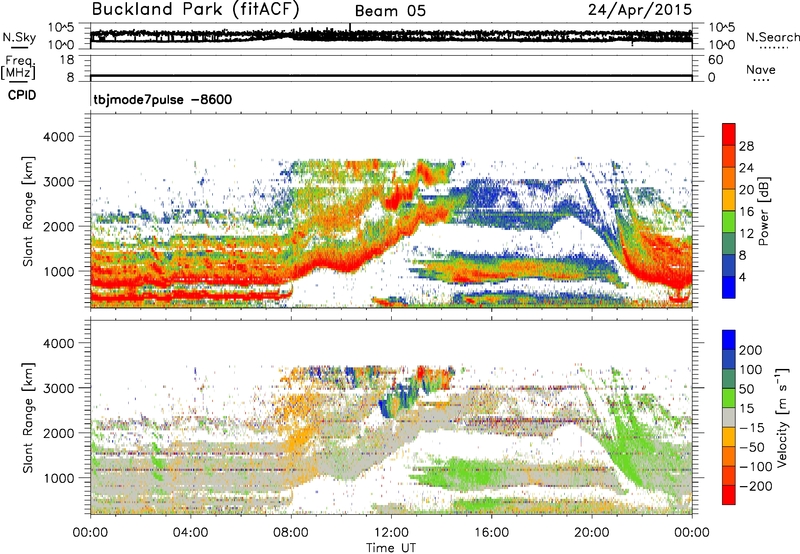The height and width of the screenshot is (554, 800).
Task: Click the "12:00" time axis label
Action: pos(391,533)
